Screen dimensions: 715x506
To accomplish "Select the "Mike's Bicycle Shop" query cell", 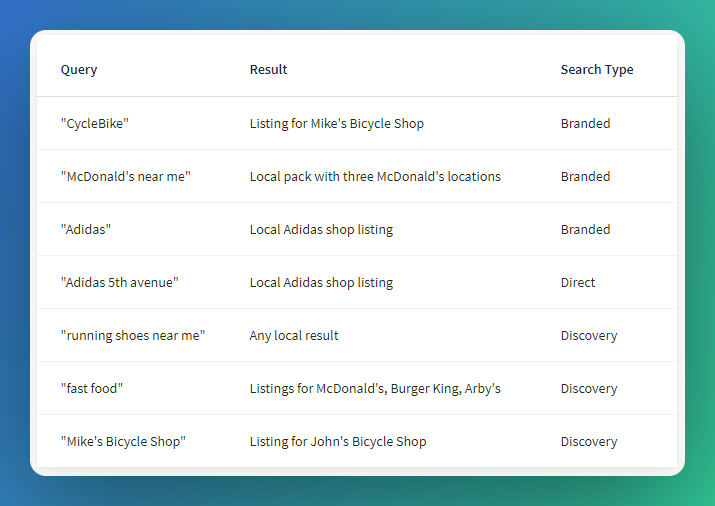I will (123, 441).
